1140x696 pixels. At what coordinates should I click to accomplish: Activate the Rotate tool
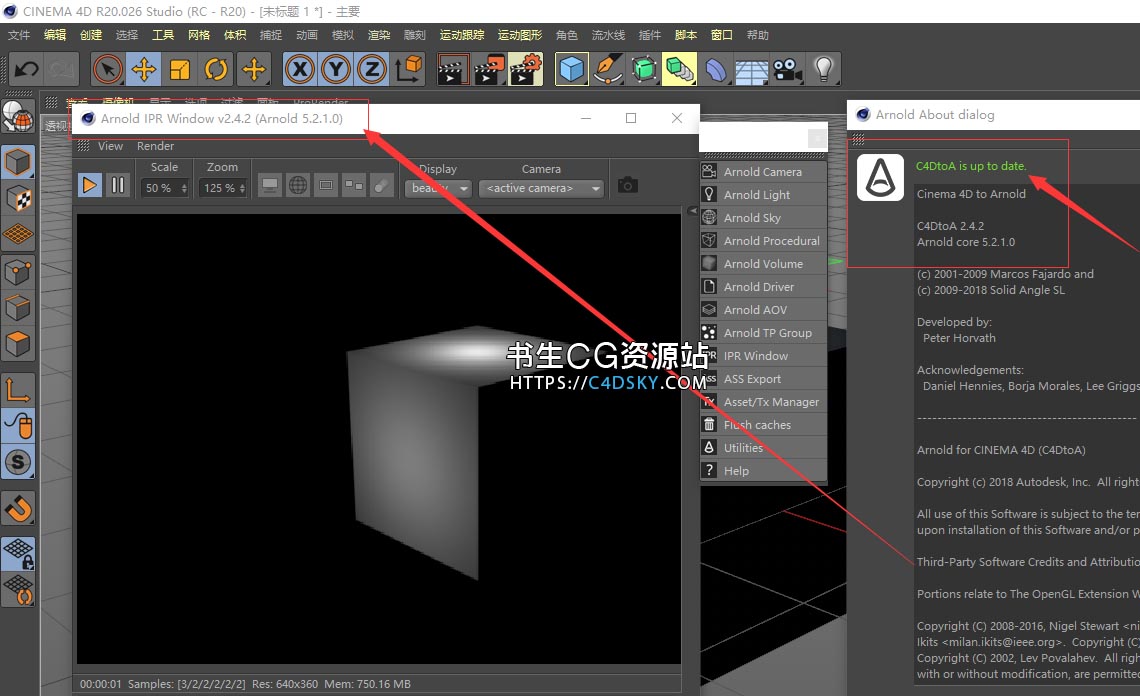216,69
